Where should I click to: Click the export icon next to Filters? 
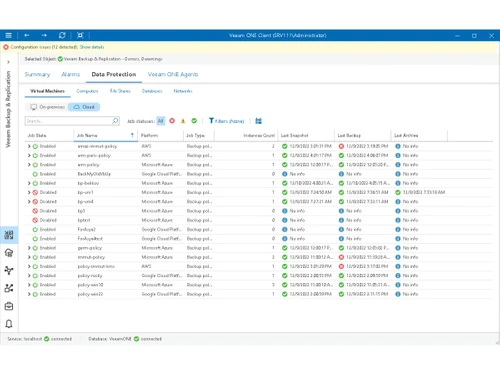coord(258,121)
